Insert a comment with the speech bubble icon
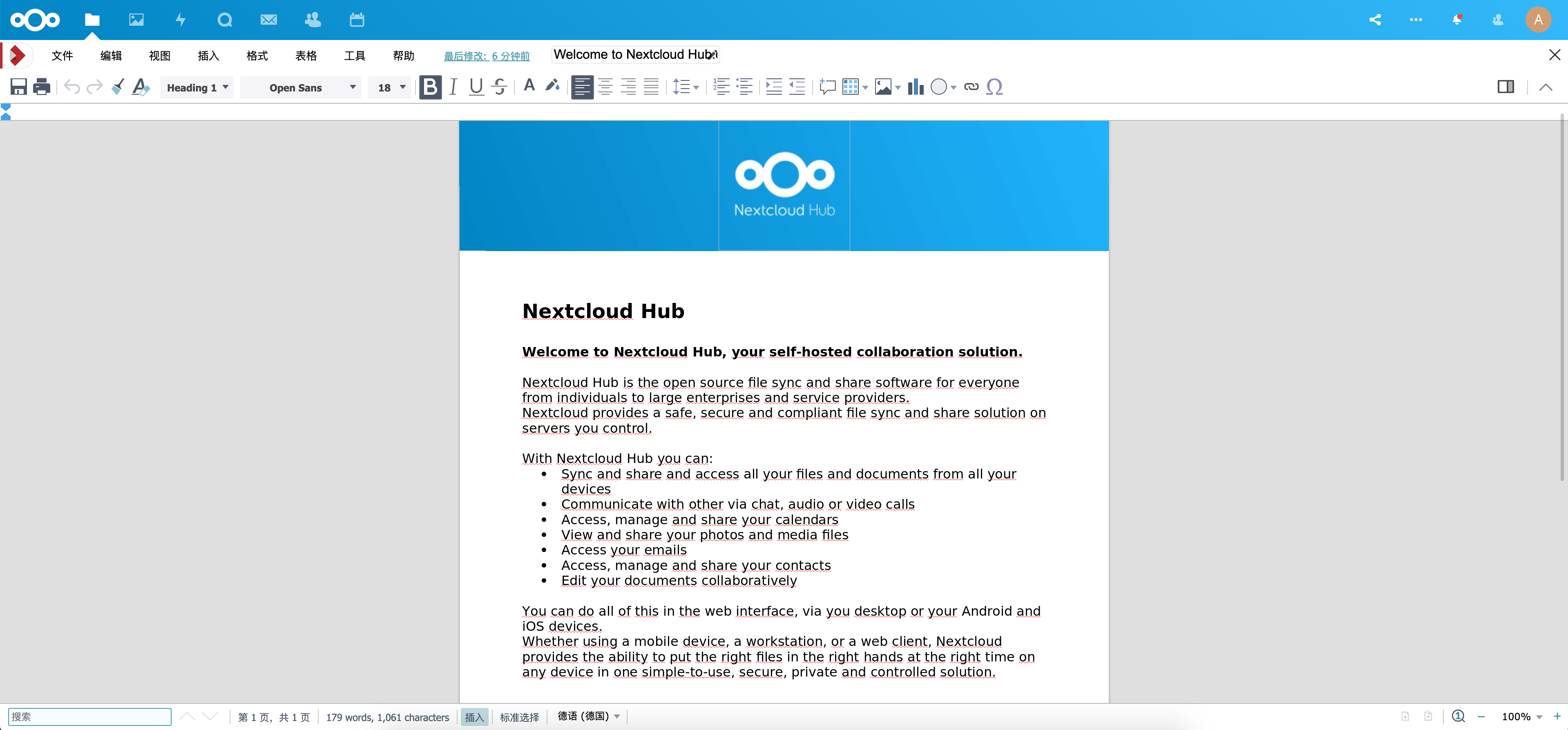Image resolution: width=1568 pixels, height=730 pixels. 827,87
